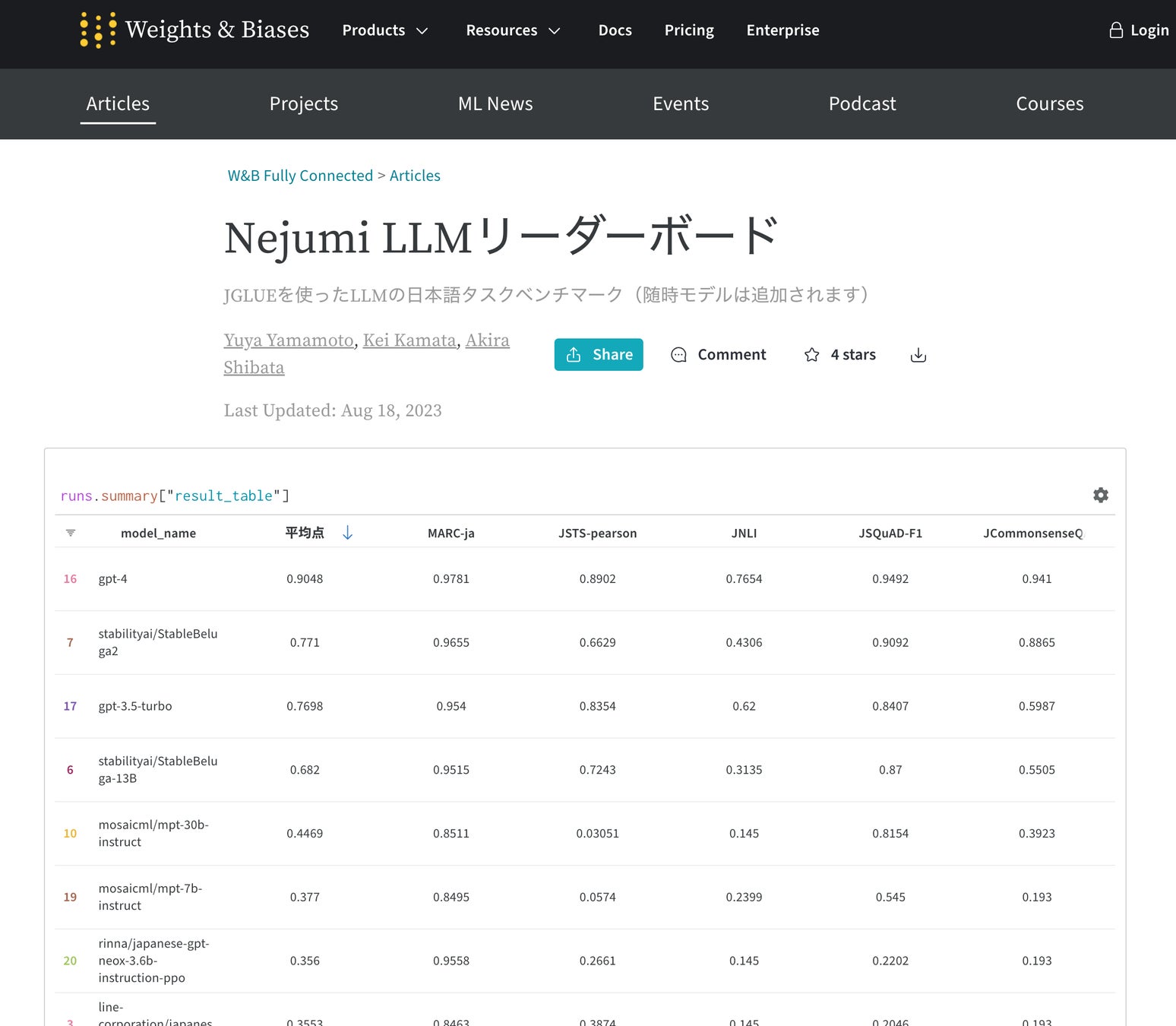Click the 0.8865 JCommonsenseQA value
The image size is (1176, 1026).
point(1037,643)
